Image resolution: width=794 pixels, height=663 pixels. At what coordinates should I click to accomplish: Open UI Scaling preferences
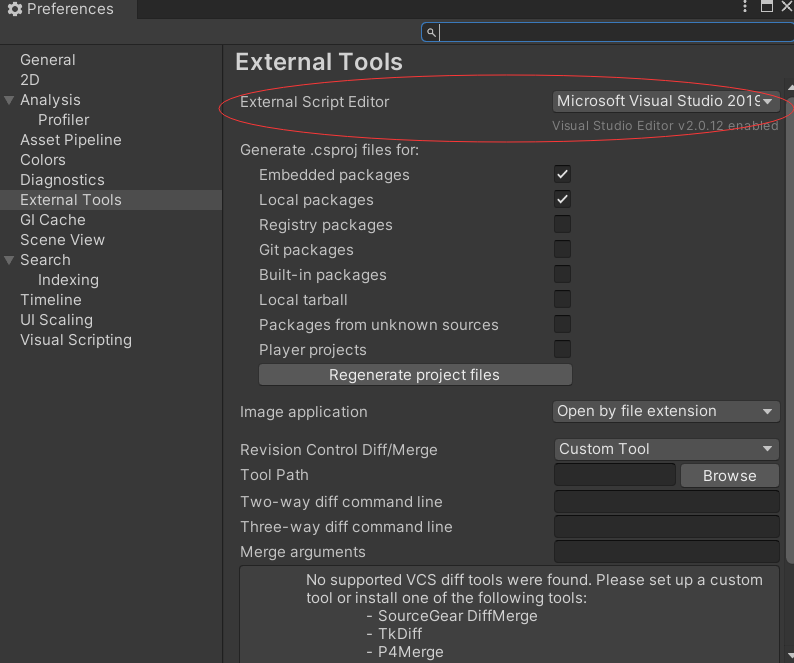coord(56,320)
